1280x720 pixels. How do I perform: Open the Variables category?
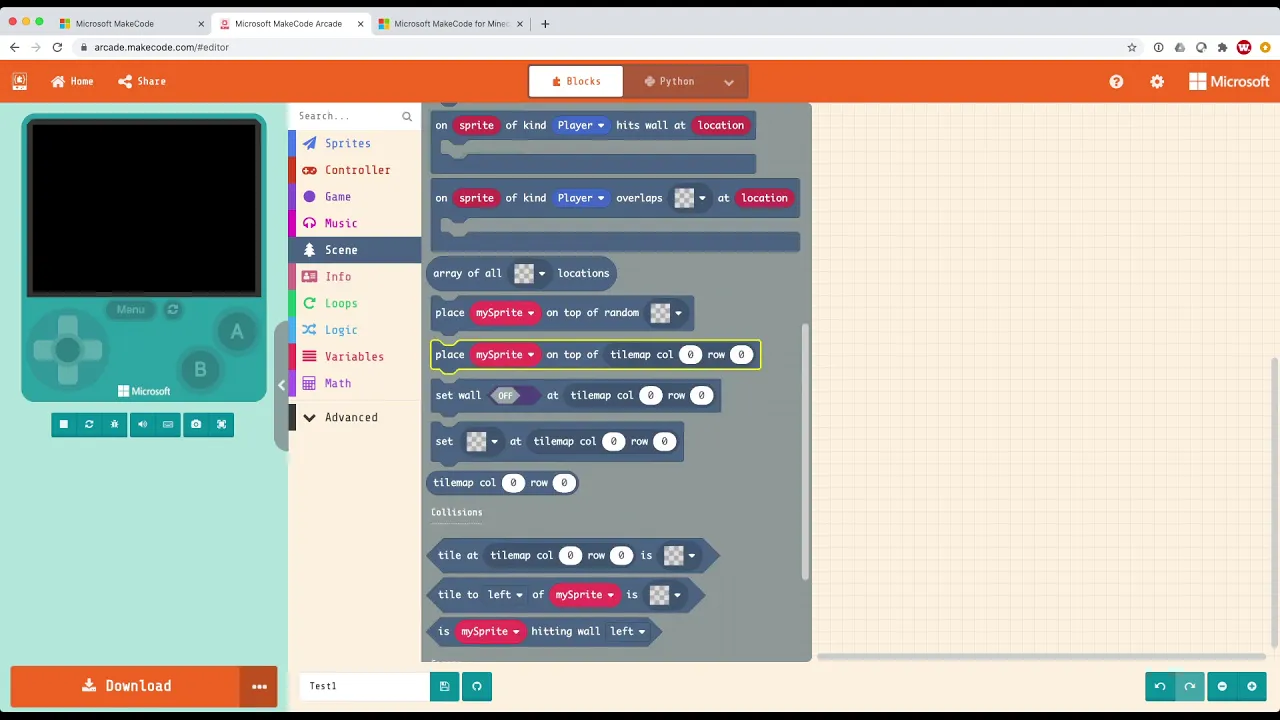click(x=354, y=357)
